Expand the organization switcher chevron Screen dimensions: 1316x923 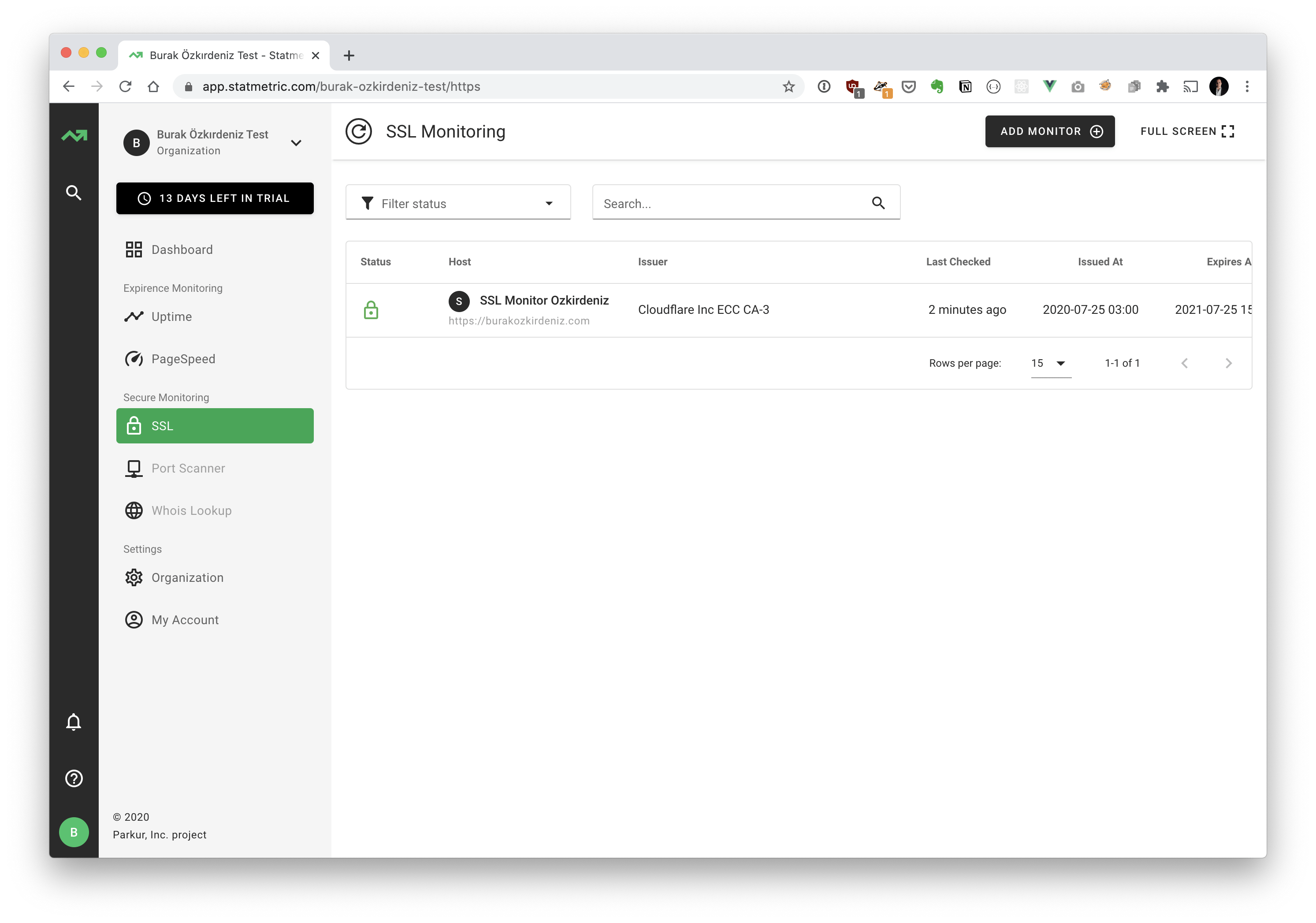pyautogui.click(x=296, y=143)
